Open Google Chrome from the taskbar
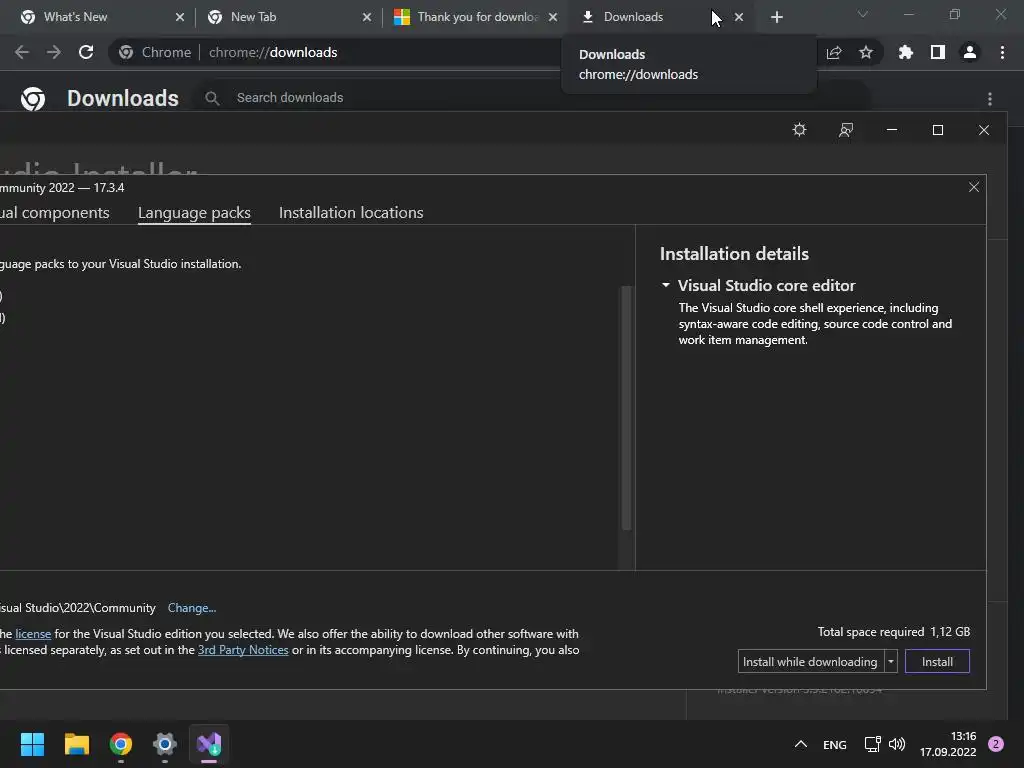The width and height of the screenshot is (1024, 768). tap(121, 744)
